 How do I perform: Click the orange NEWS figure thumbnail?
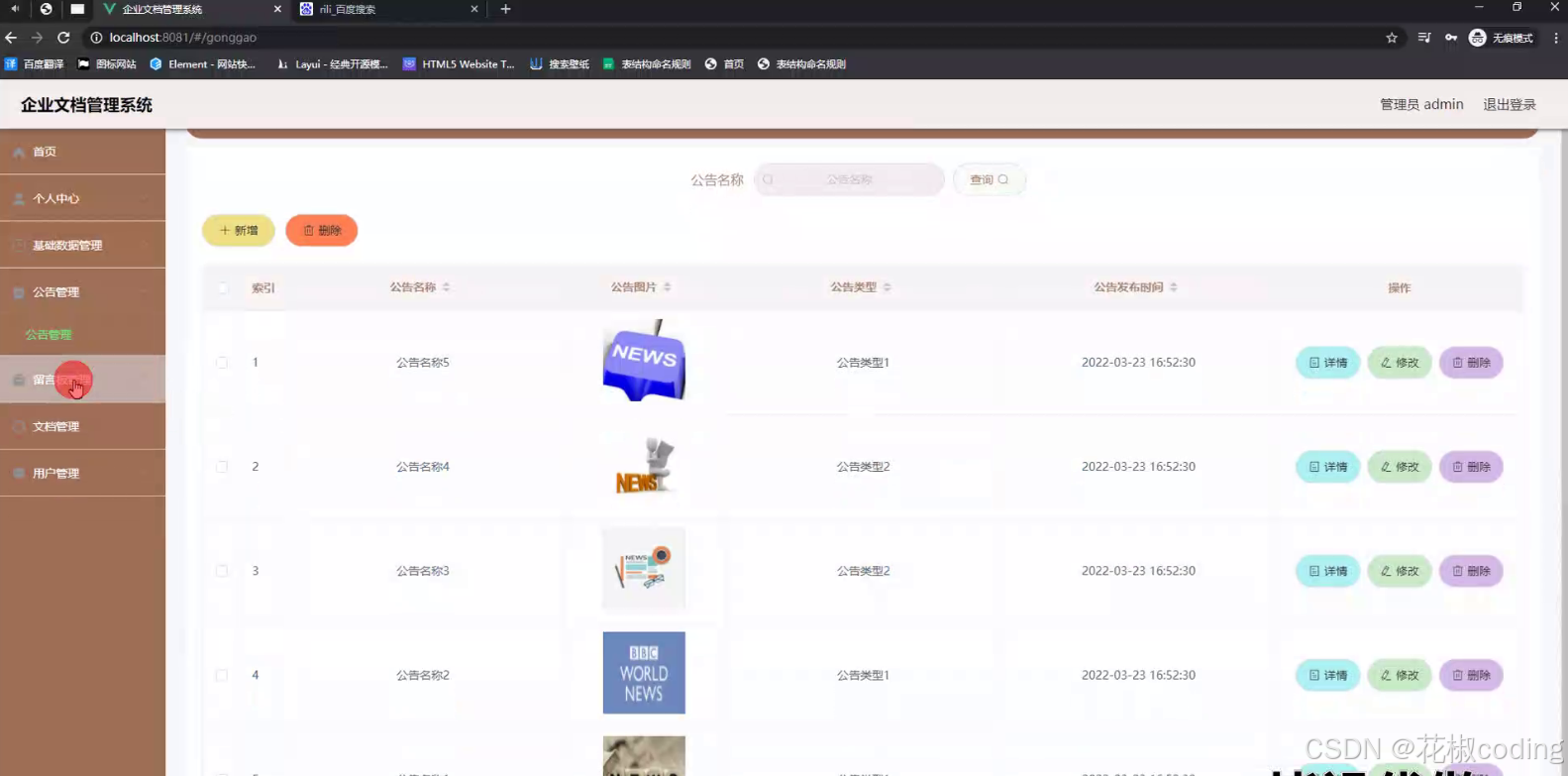pyautogui.click(x=644, y=465)
